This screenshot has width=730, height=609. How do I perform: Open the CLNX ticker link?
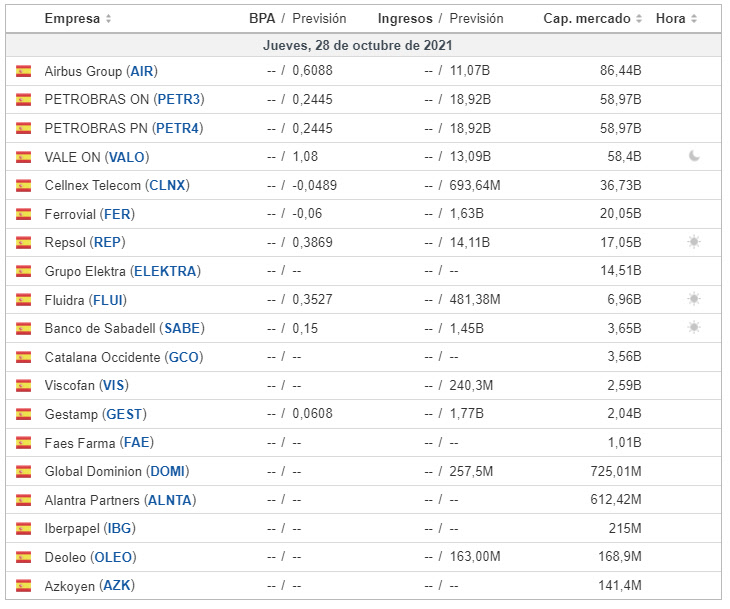(x=167, y=185)
